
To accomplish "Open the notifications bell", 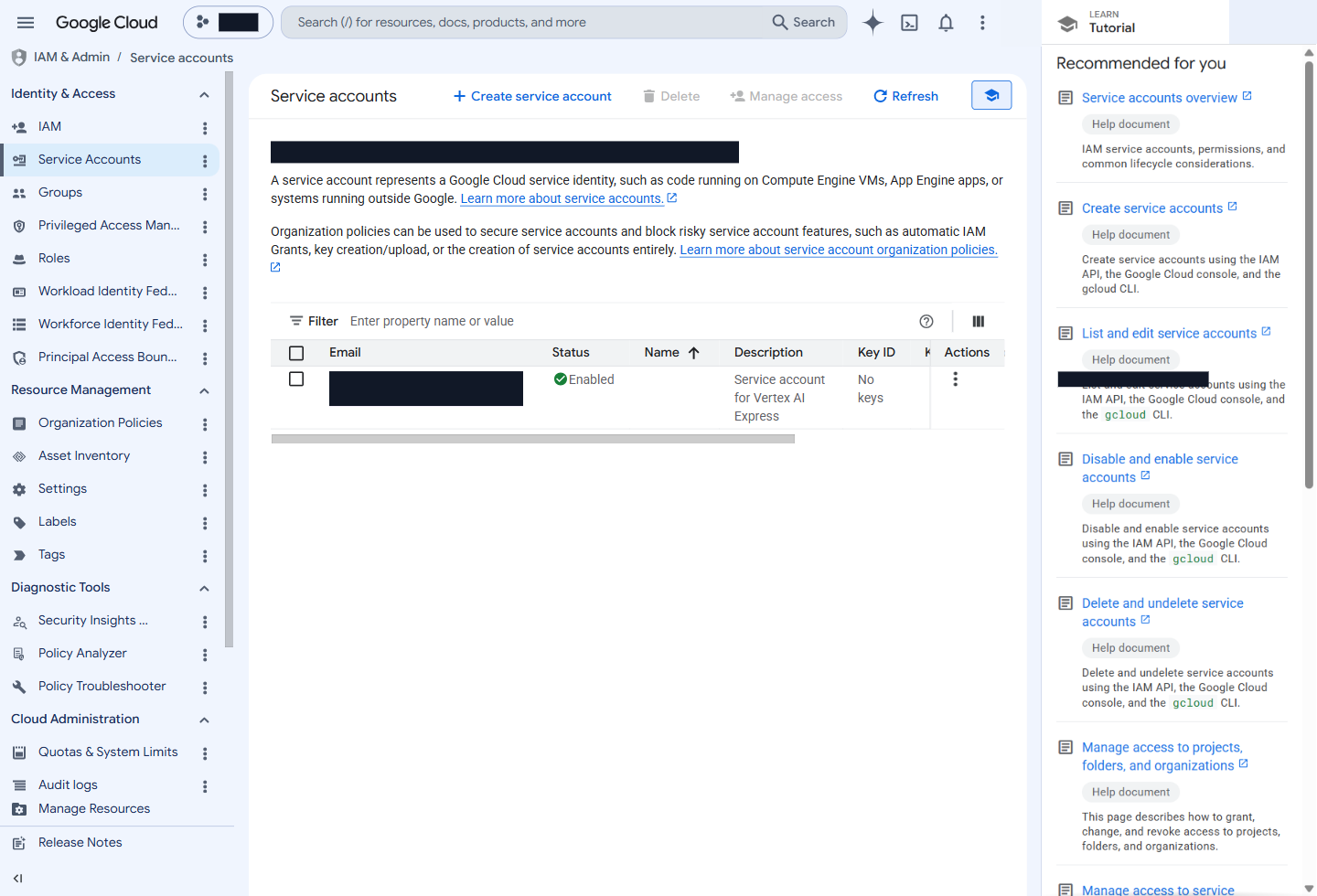I will pyautogui.click(x=946, y=23).
